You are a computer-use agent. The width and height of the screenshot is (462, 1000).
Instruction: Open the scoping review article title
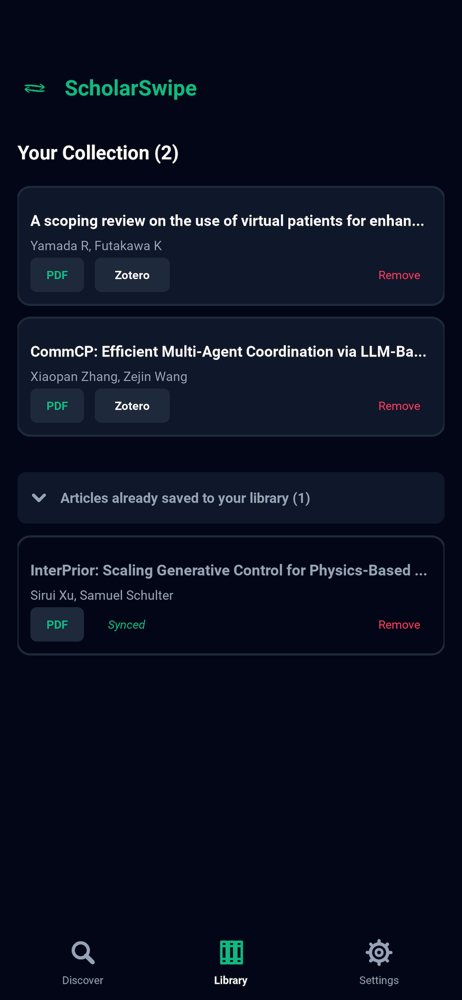click(228, 221)
